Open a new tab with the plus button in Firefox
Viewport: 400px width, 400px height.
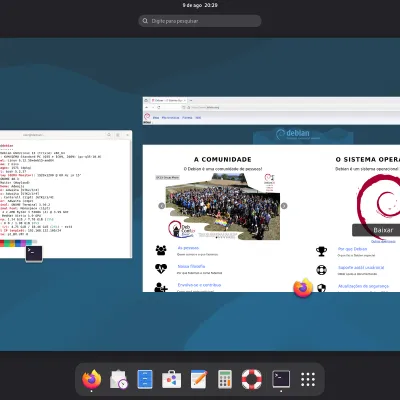tap(191, 100)
